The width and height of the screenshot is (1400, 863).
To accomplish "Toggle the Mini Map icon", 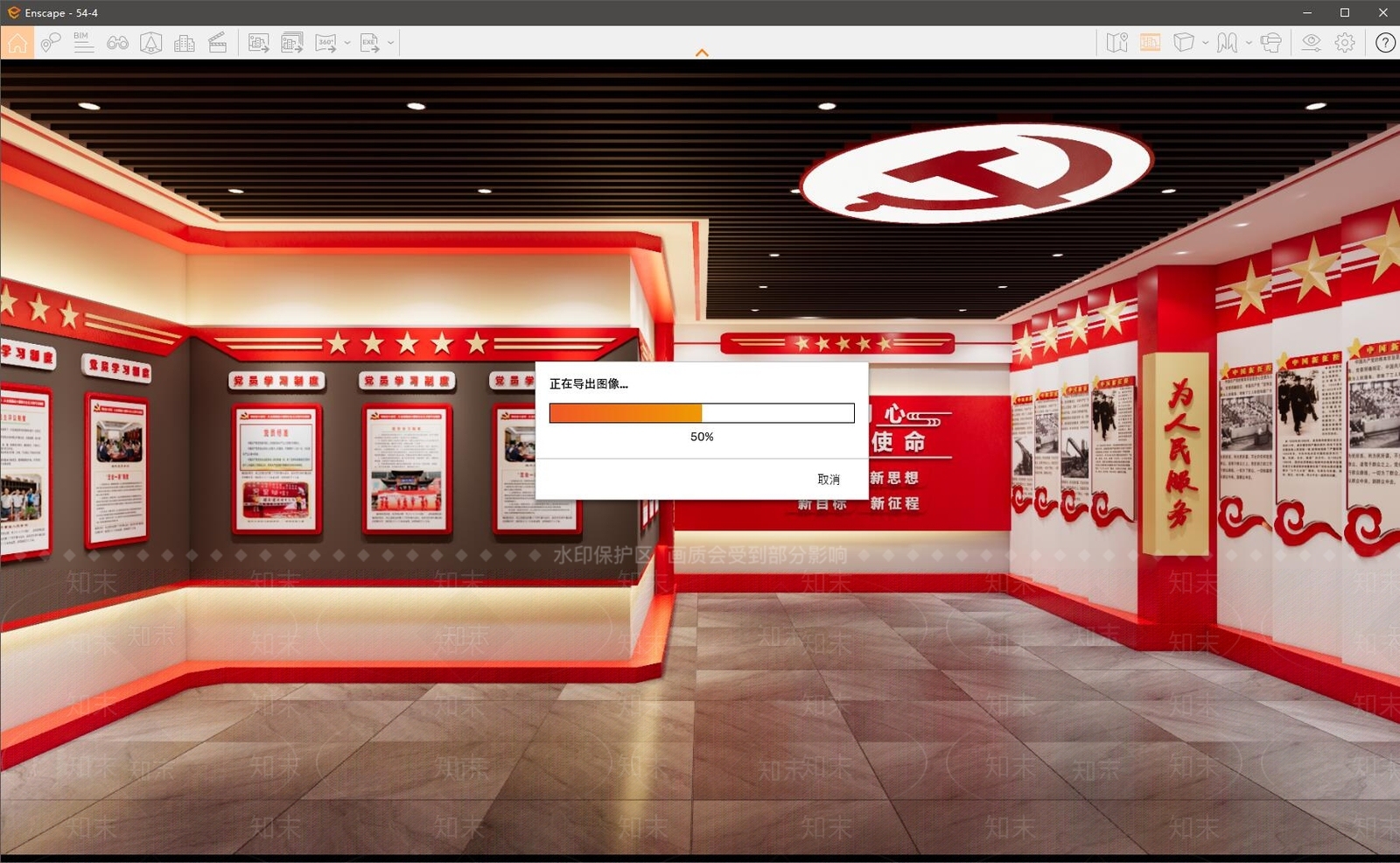I will coord(1117,43).
